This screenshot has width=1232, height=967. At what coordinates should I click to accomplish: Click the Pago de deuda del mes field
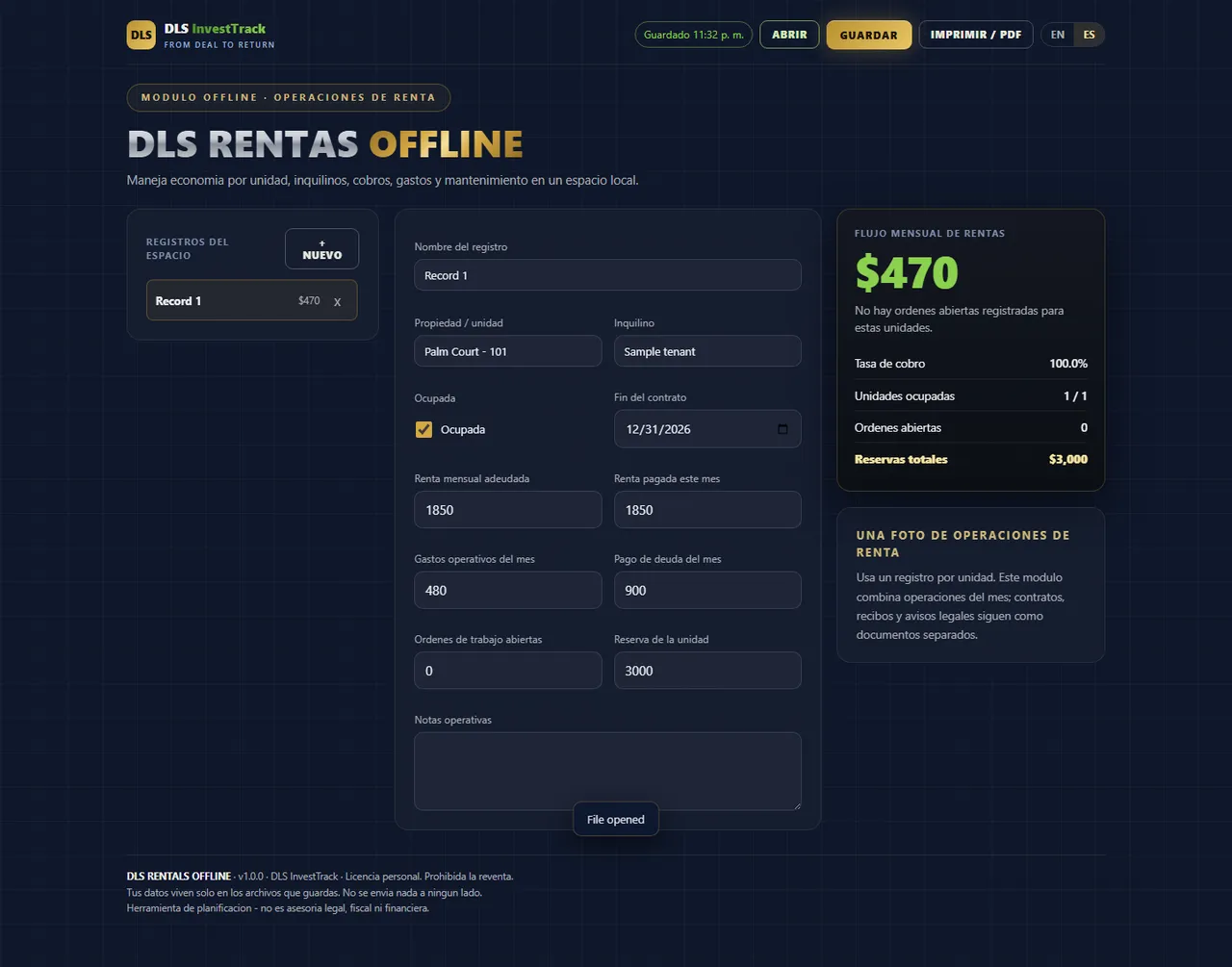[x=707, y=590]
